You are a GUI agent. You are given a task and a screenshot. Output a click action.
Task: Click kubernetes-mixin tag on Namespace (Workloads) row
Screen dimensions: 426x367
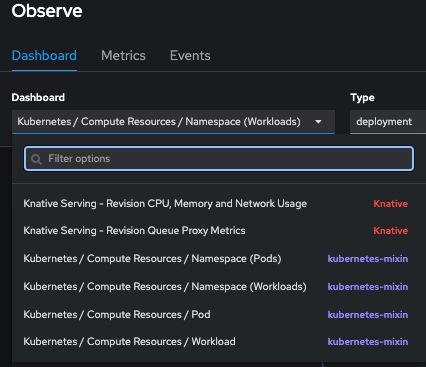[368, 287]
